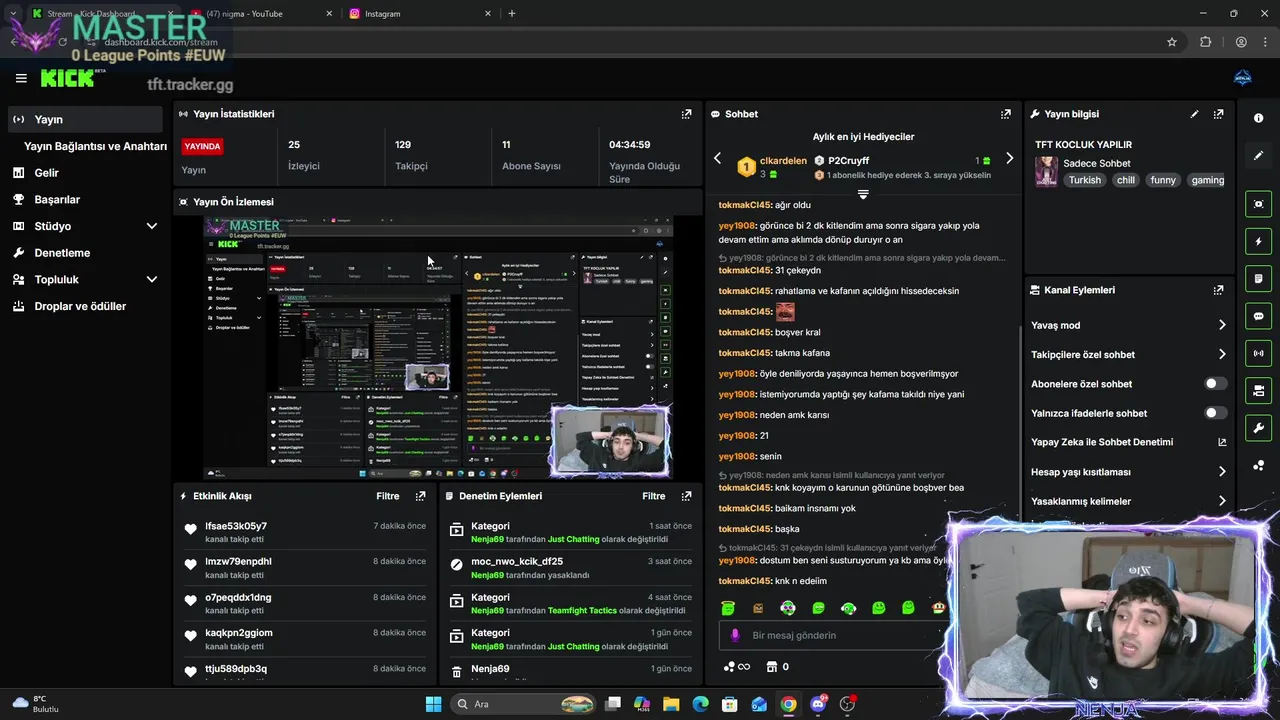Click Filtre in Denetim Eylemleri panel
Image resolution: width=1280 pixels, height=720 pixels.
(654, 496)
